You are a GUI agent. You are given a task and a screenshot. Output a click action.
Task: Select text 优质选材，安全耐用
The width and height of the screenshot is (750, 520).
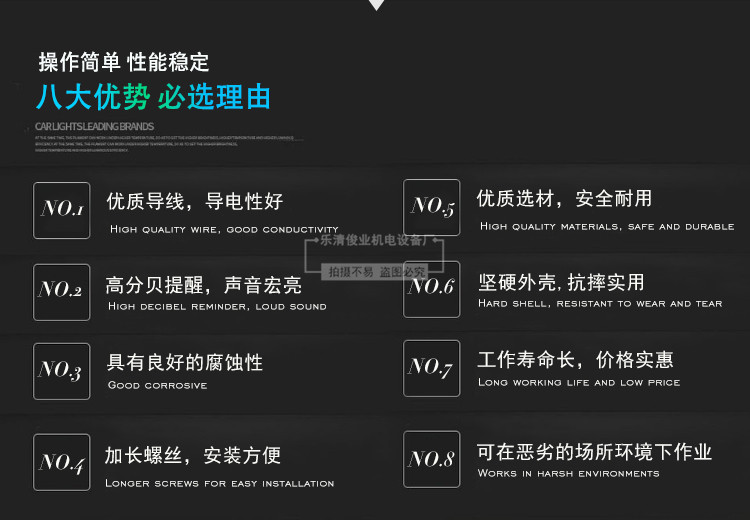click(x=564, y=199)
